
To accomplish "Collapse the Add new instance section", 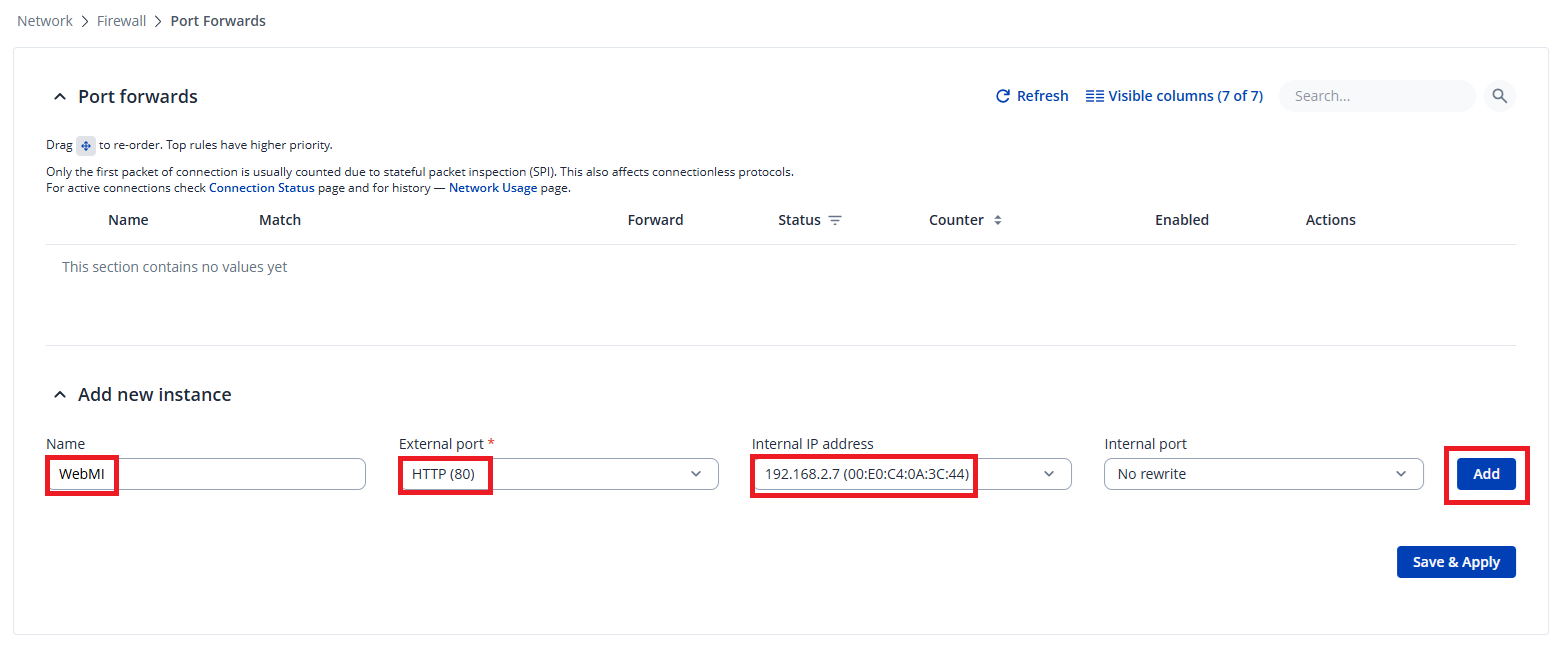I will [x=60, y=395].
